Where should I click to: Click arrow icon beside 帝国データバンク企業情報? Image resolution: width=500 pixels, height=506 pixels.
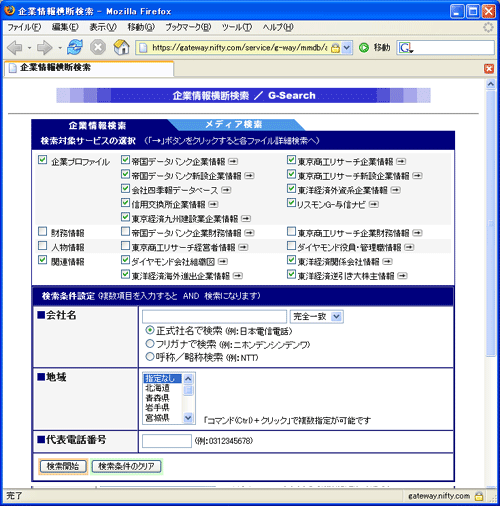pyautogui.click(x=233, y=161)
